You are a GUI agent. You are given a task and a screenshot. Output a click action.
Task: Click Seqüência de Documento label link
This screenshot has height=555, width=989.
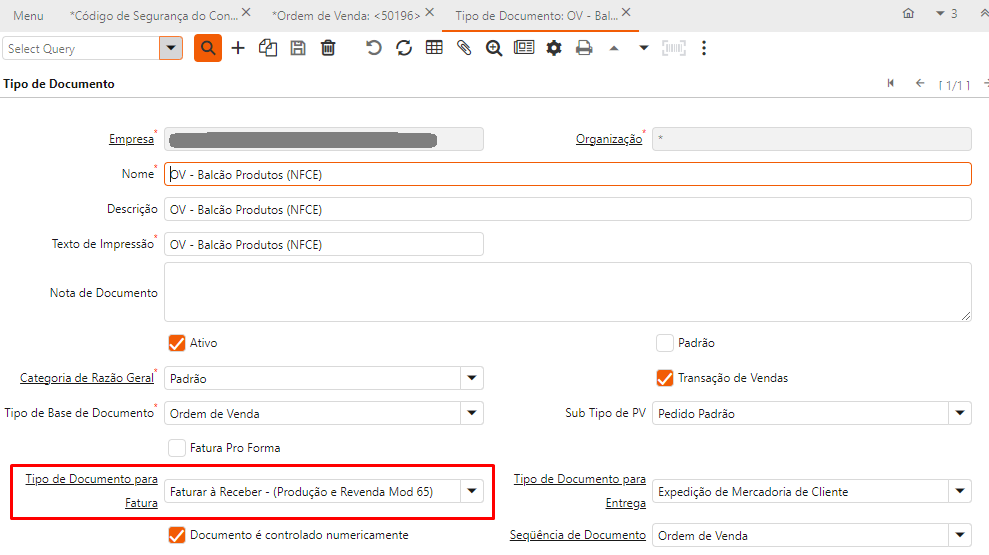pos(578,535)
